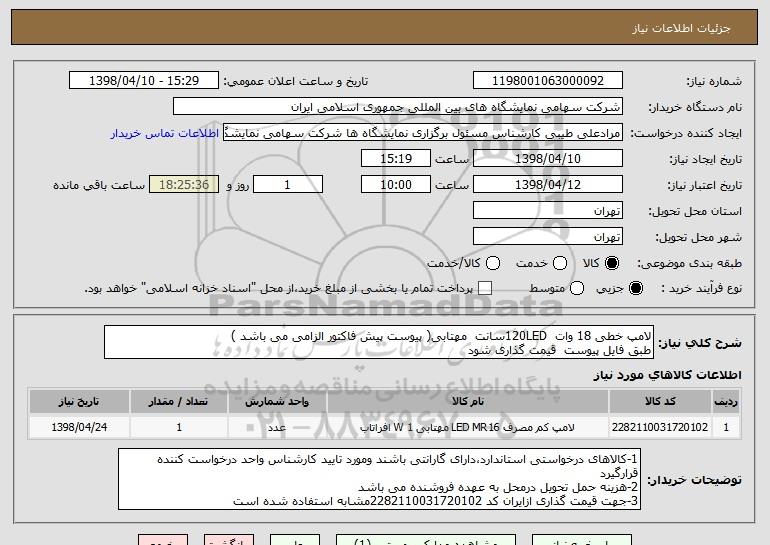
Task: Click the product name cell LED MR16
Action: click(x=468, y=427)
